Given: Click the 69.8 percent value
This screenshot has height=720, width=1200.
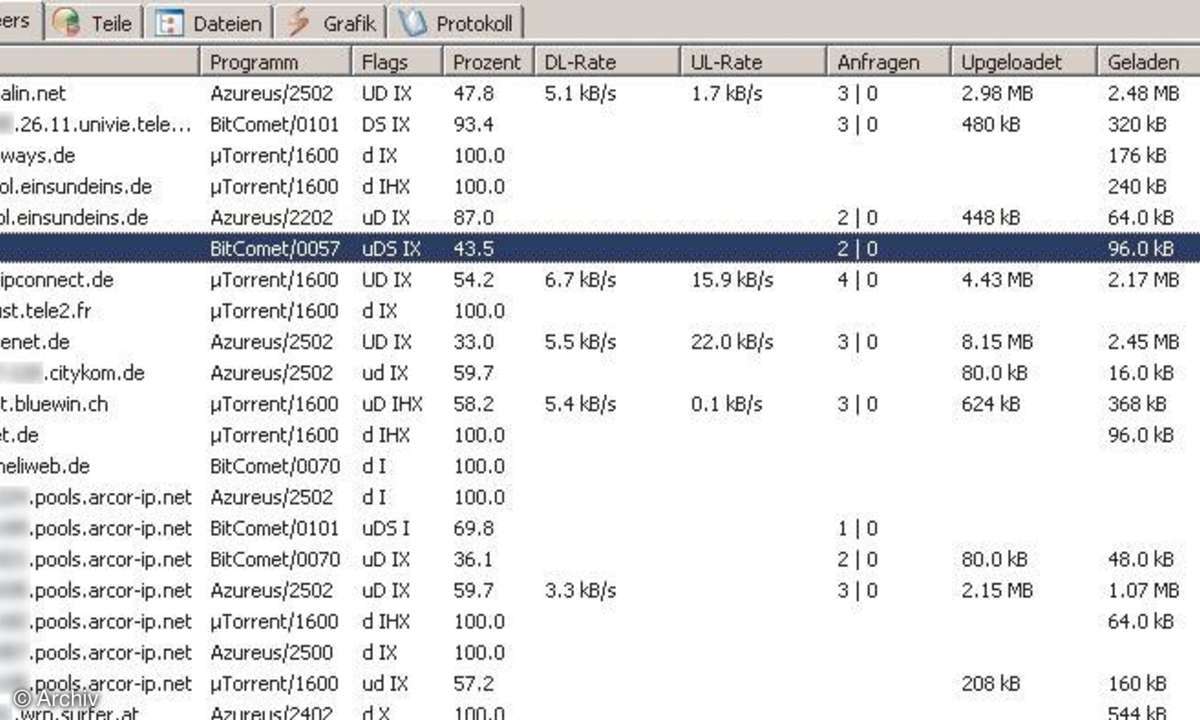Looking at the screenshot, I should coord(473,528).
